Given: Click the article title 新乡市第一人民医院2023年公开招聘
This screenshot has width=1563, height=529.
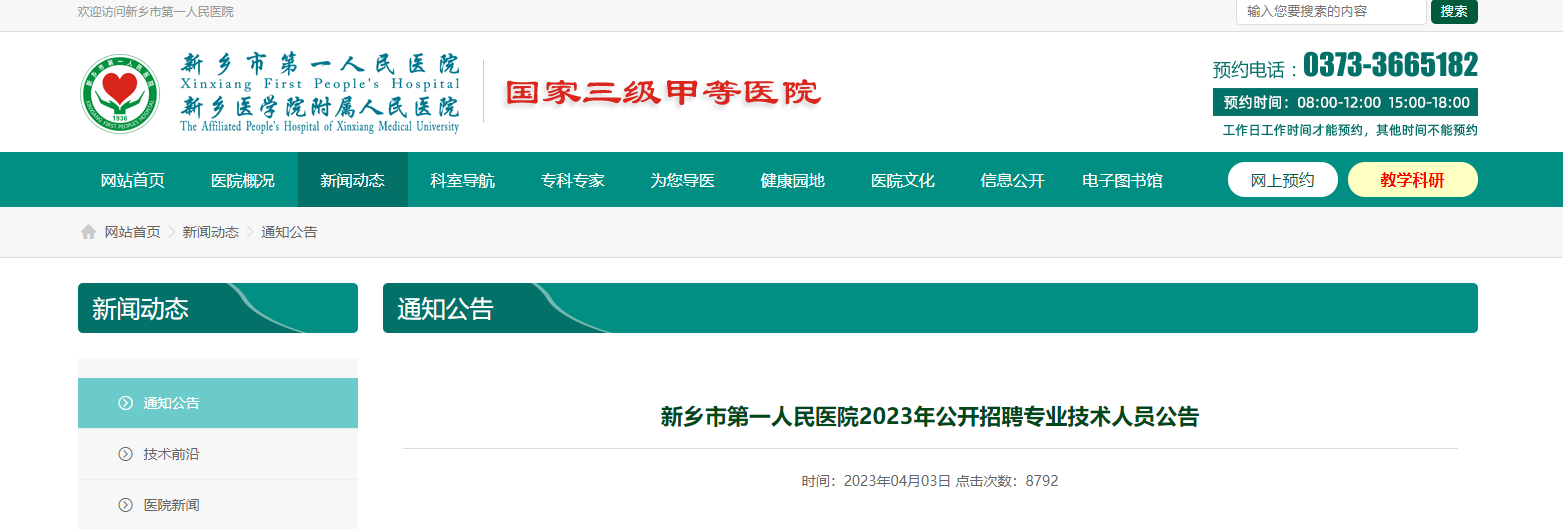Looking at the screenshot, I should [x=930, y=417].
